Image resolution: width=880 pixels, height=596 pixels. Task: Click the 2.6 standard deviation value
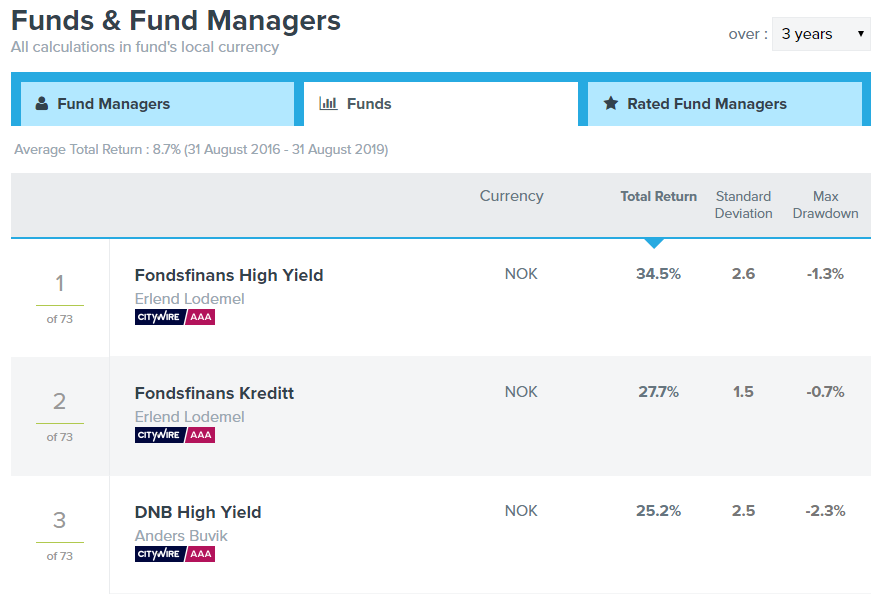click(x=743, y=274)
